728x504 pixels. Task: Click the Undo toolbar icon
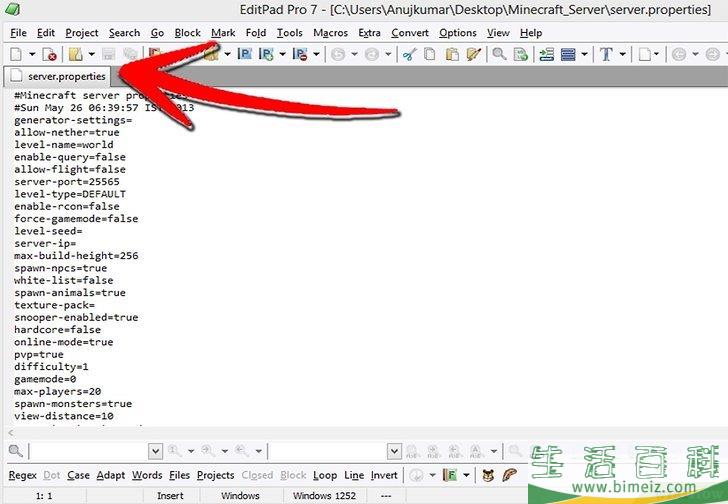(338, 54)
